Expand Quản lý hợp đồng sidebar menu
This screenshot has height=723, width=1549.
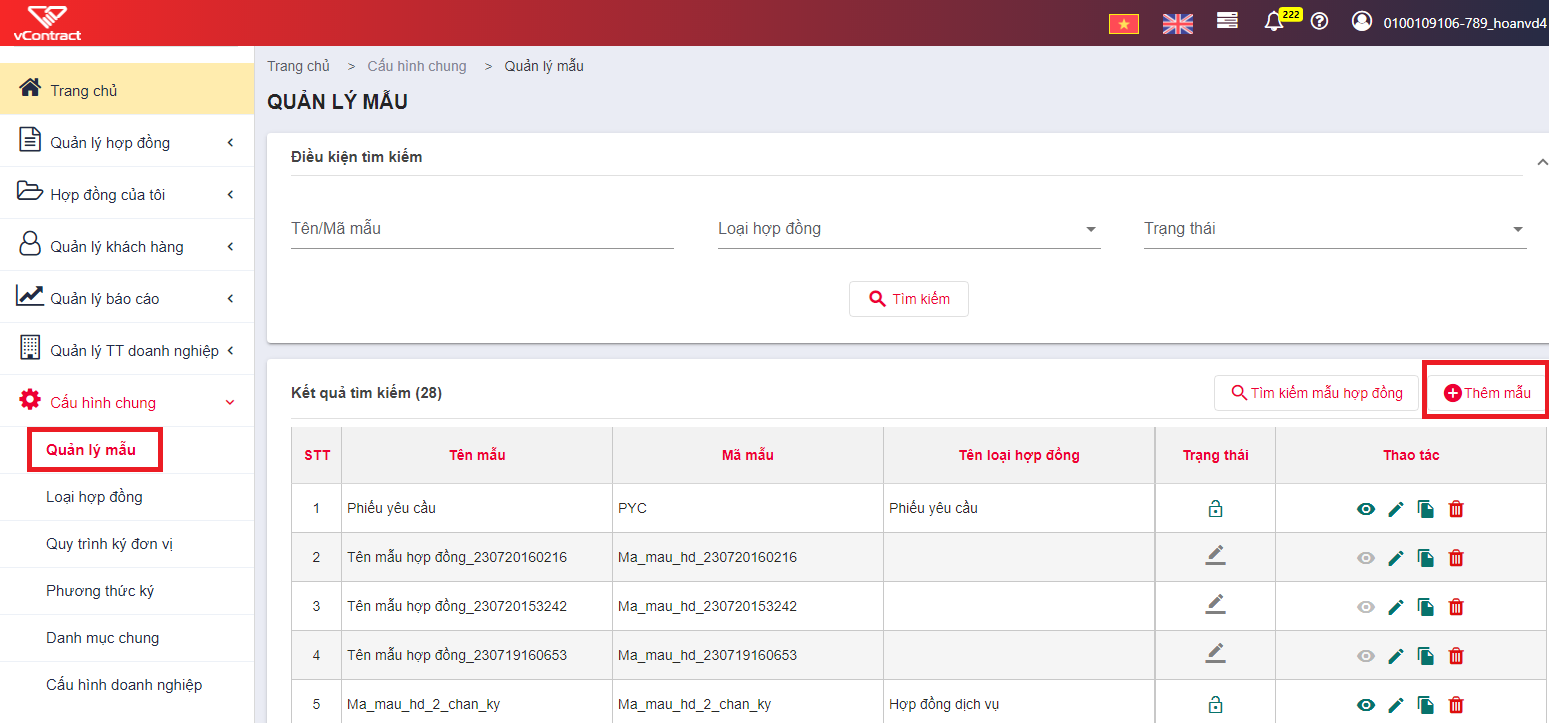point(127,143)
